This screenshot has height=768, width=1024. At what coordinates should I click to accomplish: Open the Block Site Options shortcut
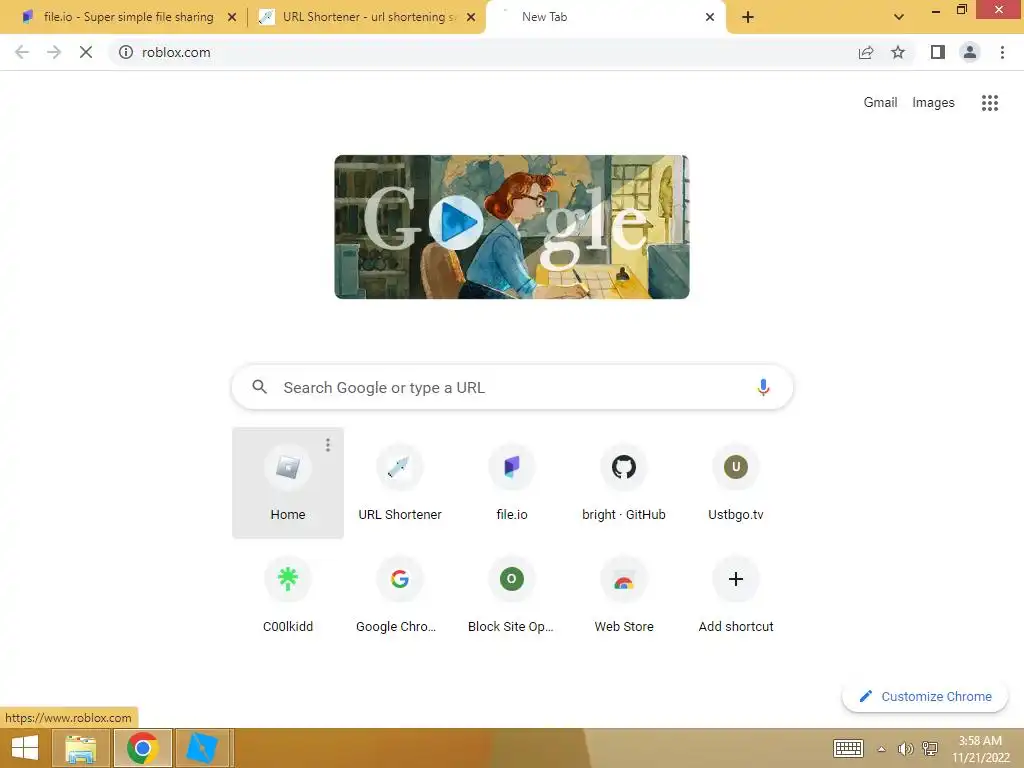(512, 595)
